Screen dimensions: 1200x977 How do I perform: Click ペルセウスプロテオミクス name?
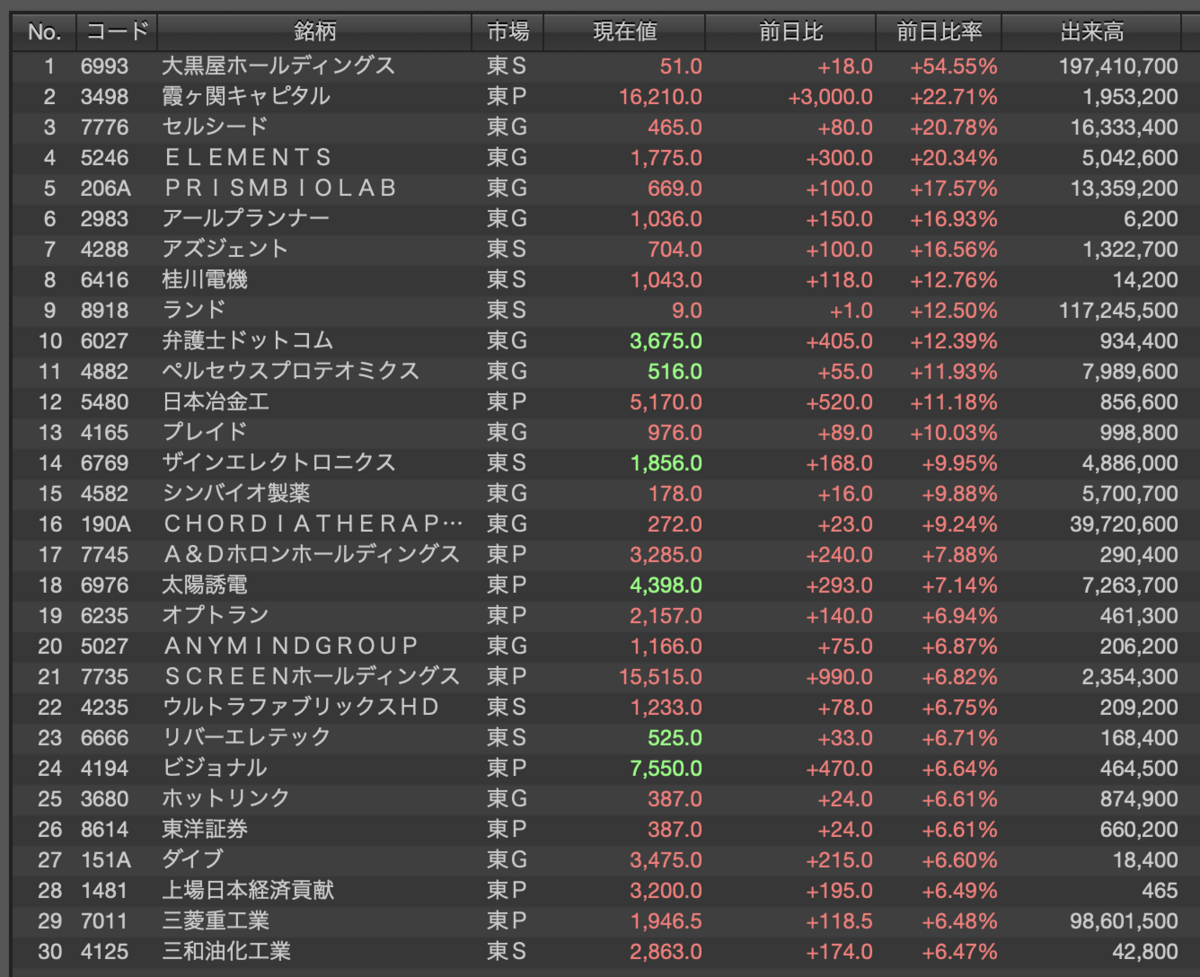tap(290, 371)
